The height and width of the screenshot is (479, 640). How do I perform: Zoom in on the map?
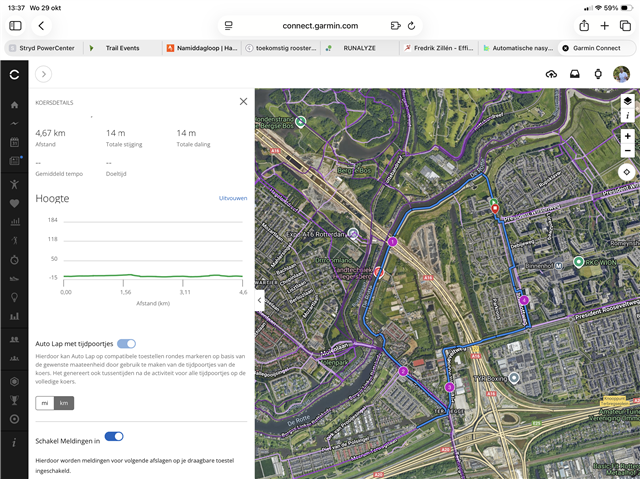(627, 136)
